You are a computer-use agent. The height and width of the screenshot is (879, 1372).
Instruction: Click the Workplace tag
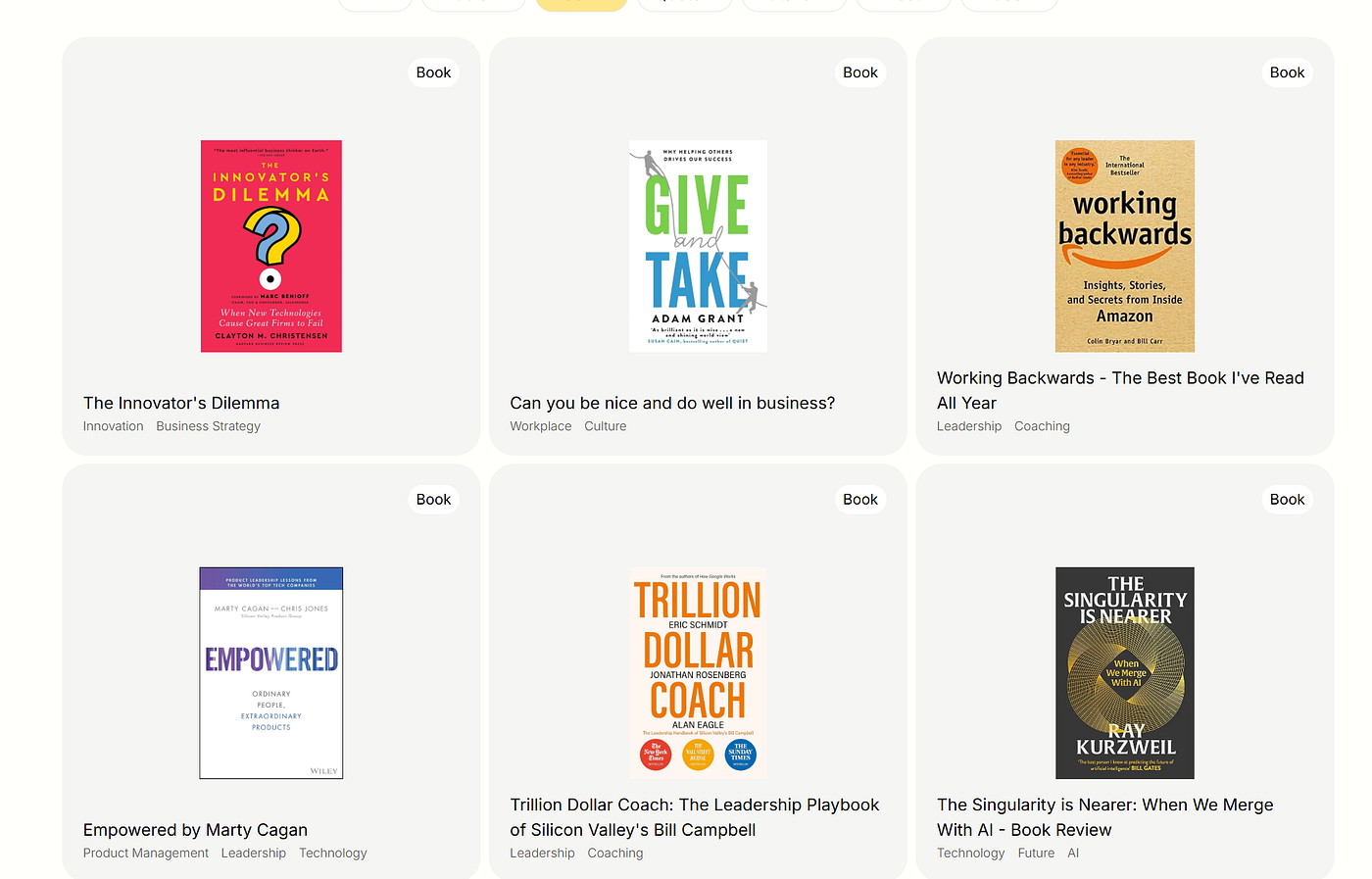click(x=540, y=426)
